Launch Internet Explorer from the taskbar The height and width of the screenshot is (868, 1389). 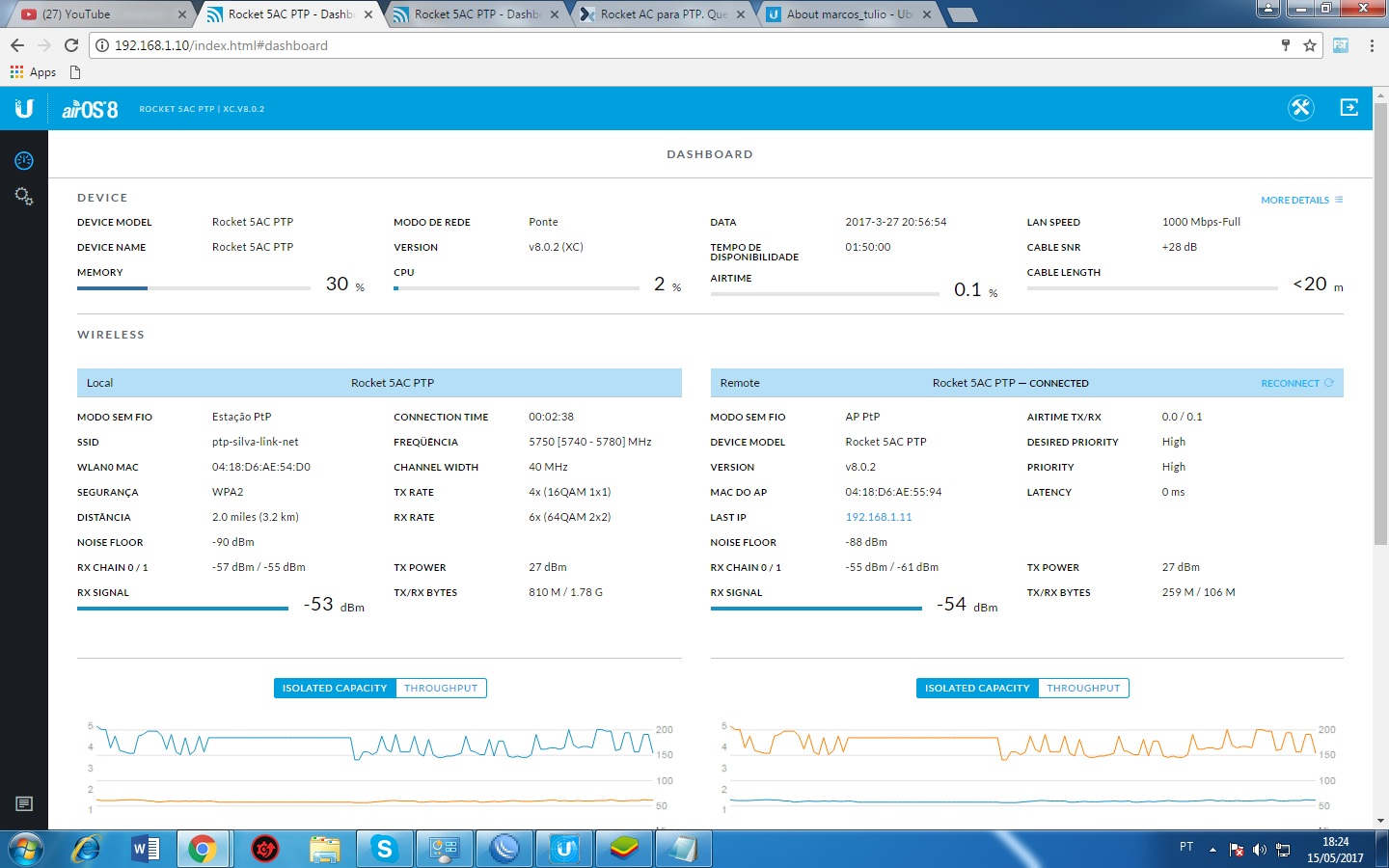[x=87, y=849]
